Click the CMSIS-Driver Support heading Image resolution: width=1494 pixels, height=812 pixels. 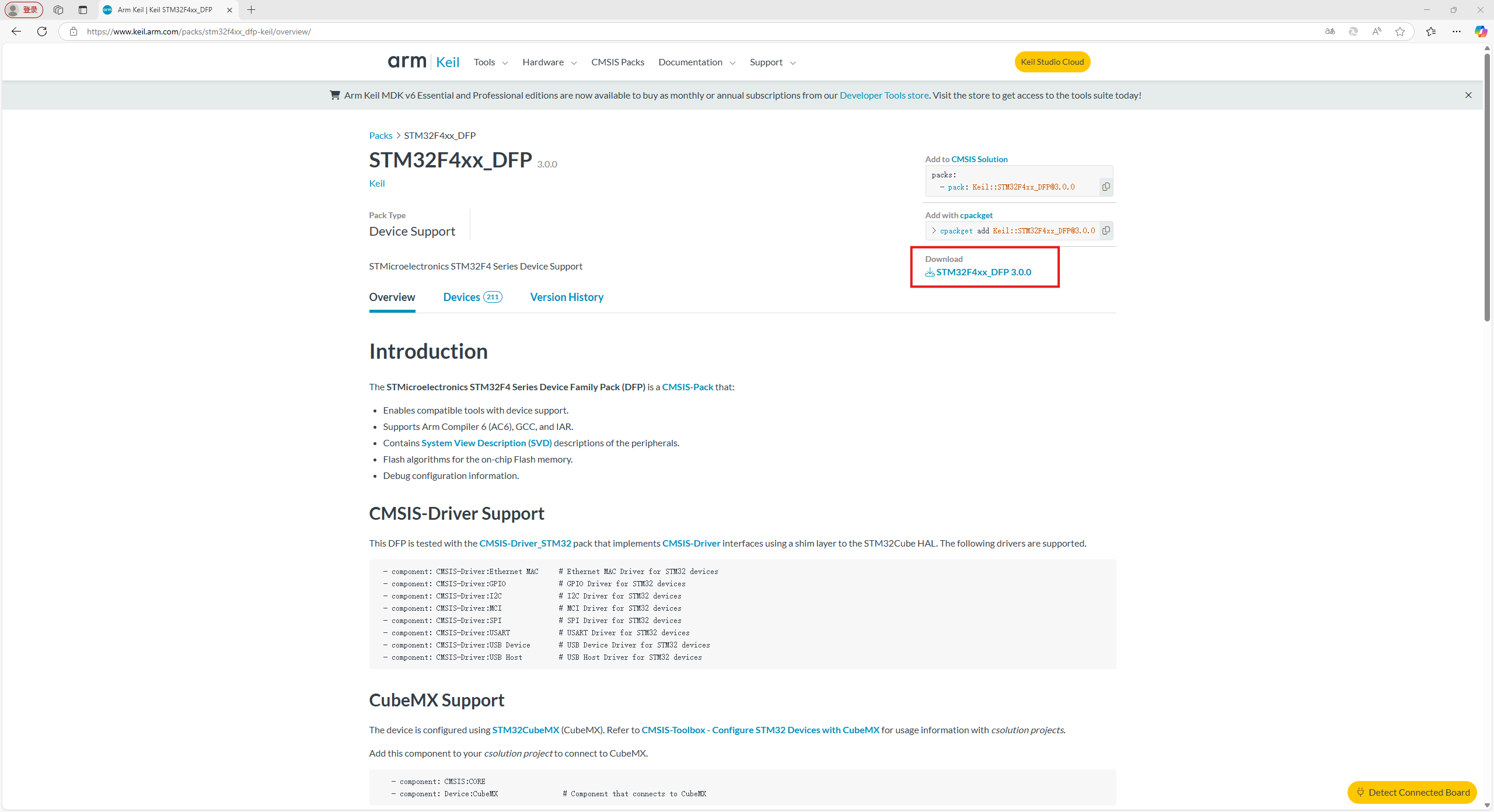click(456, 513)
